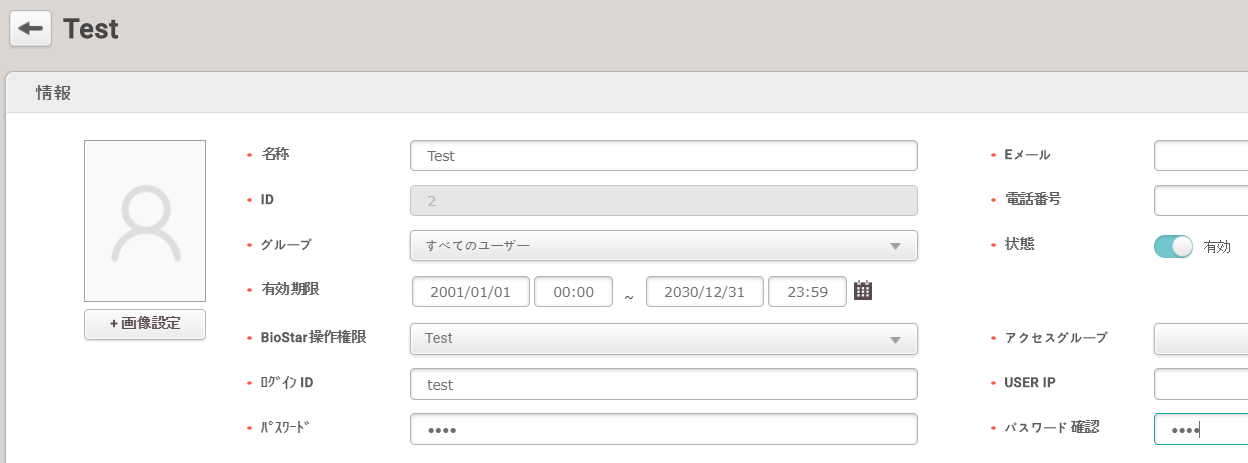This screenshot has width=1248, height=463.
Task: Focus the 電話番号 input field
Action: coord(1200,201)
